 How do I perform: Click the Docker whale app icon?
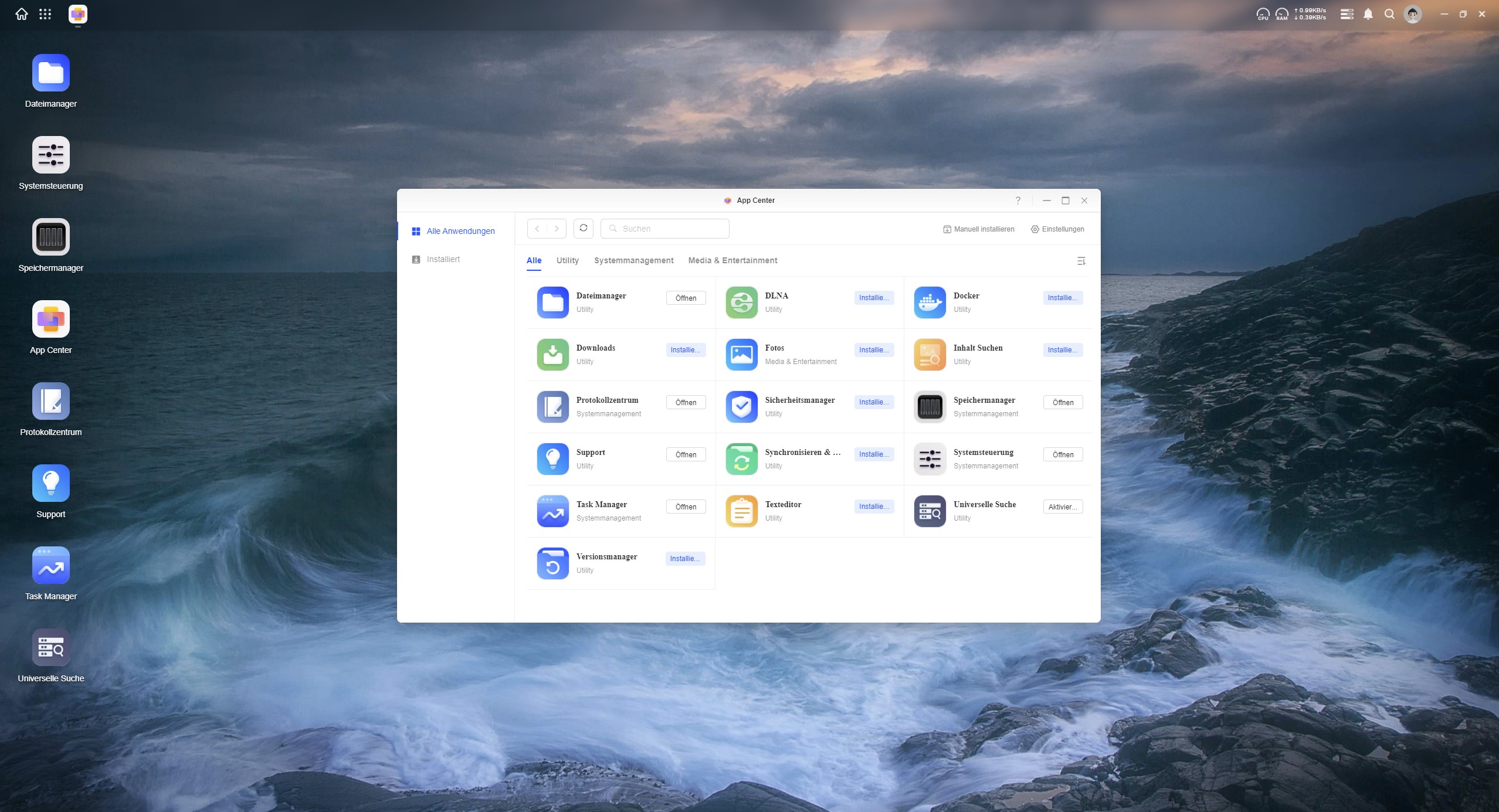click(x=930, y=303)
